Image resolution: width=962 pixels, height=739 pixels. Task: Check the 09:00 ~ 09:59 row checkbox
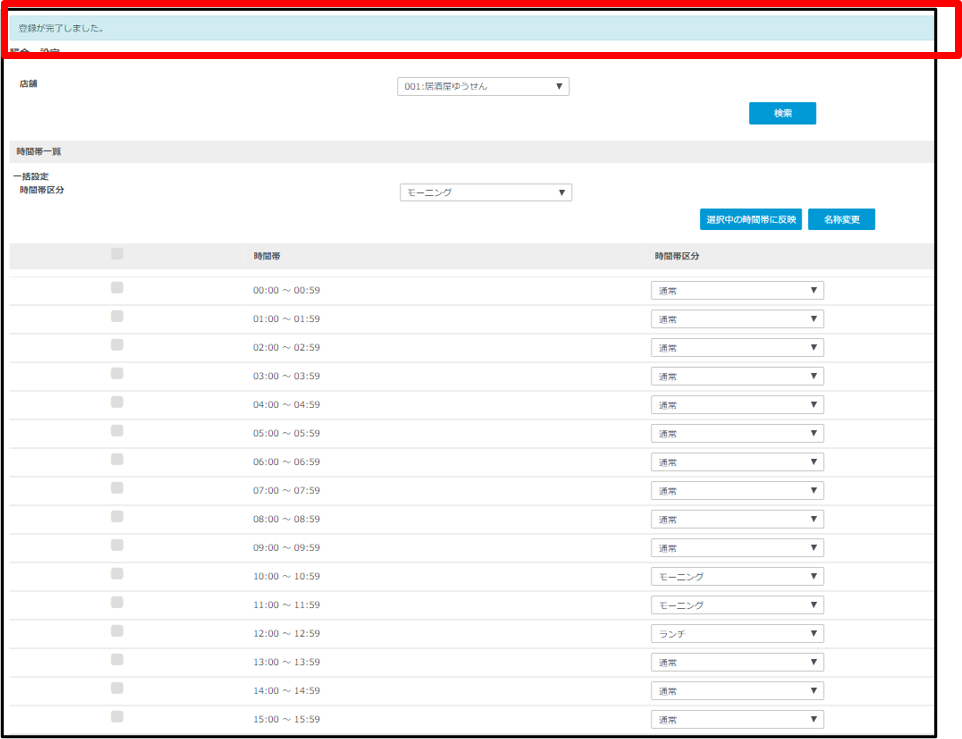pos(117,545)
